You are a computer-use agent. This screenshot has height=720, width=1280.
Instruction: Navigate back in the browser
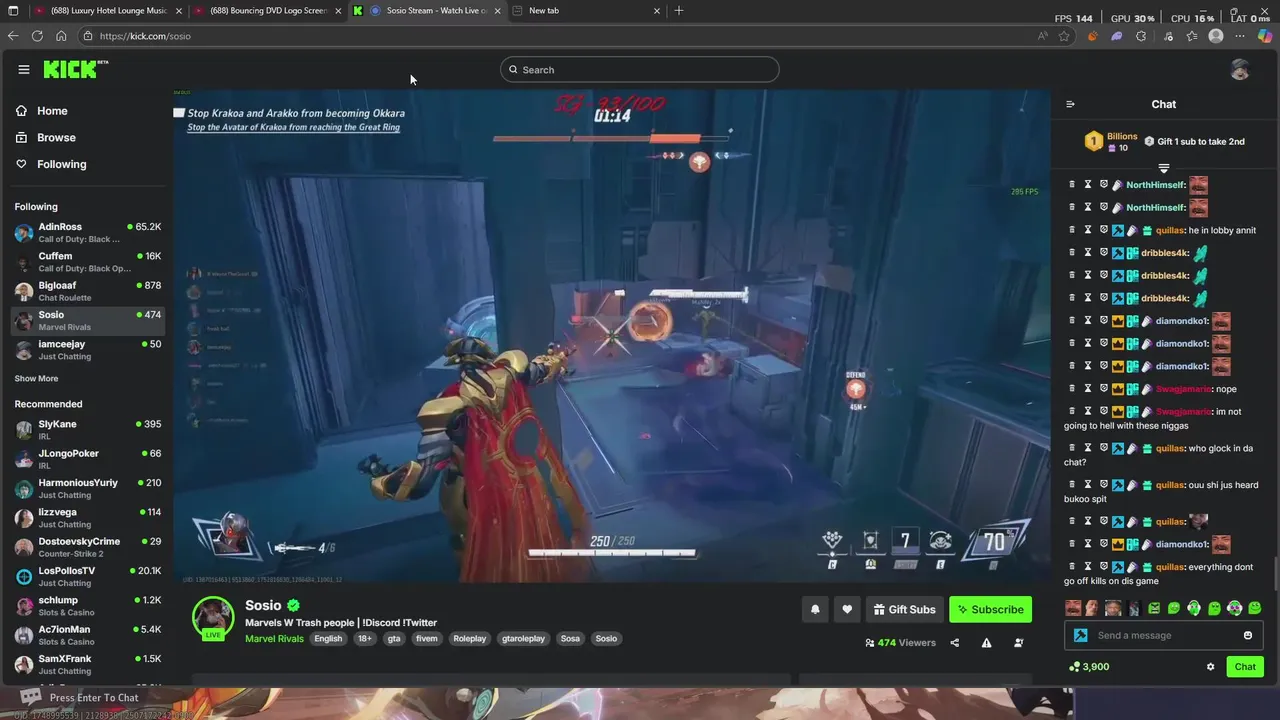pos(13,36)
